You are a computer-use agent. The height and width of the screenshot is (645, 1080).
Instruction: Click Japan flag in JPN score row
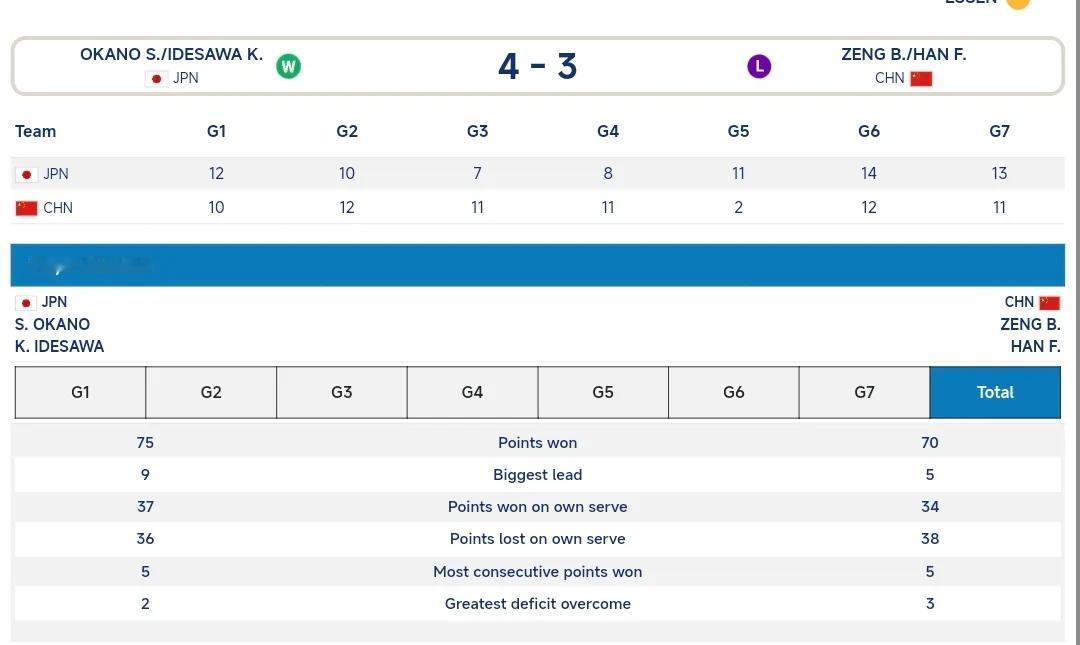(x=26, y=174)
